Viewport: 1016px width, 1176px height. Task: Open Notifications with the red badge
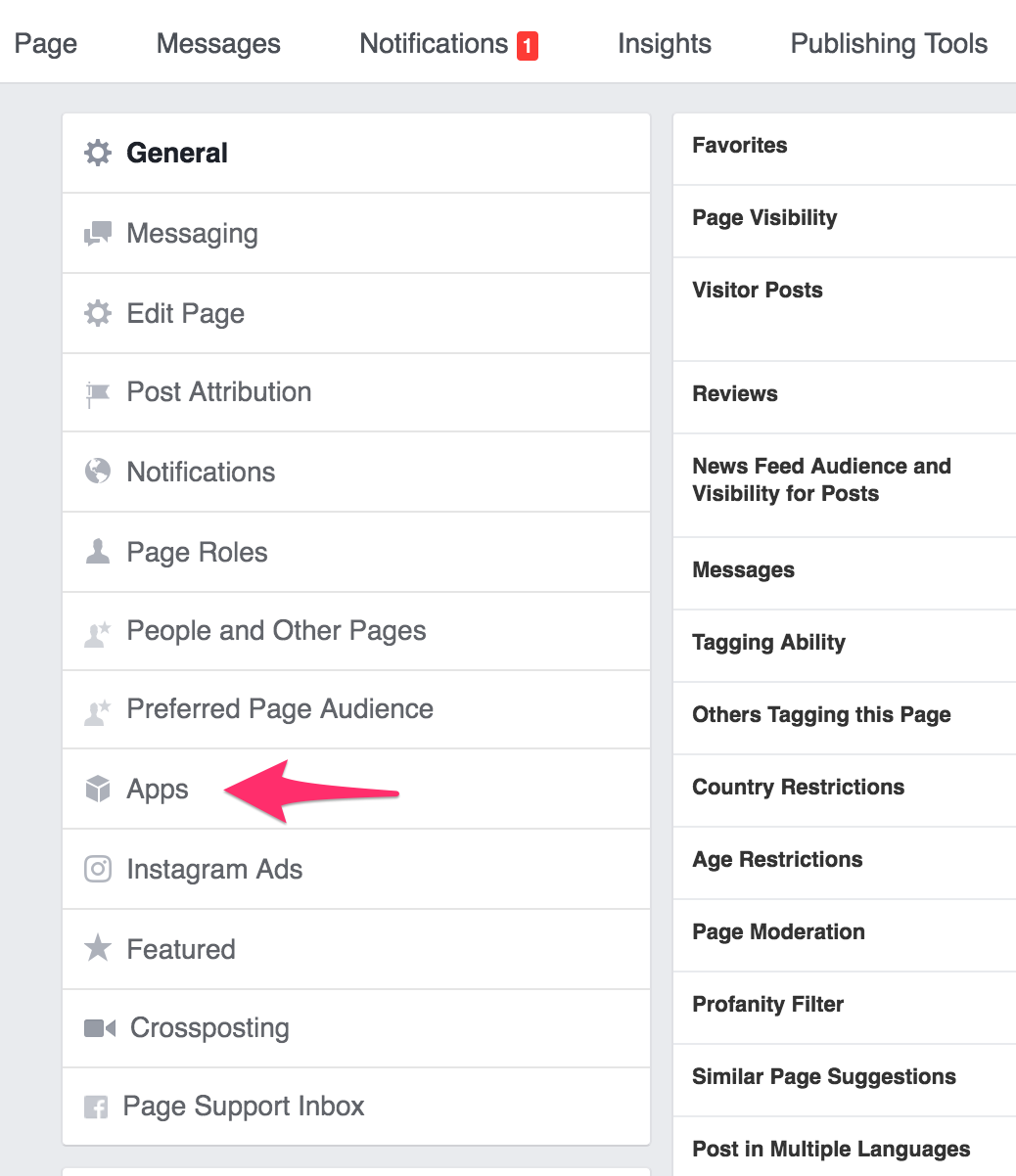coord(448,43)
